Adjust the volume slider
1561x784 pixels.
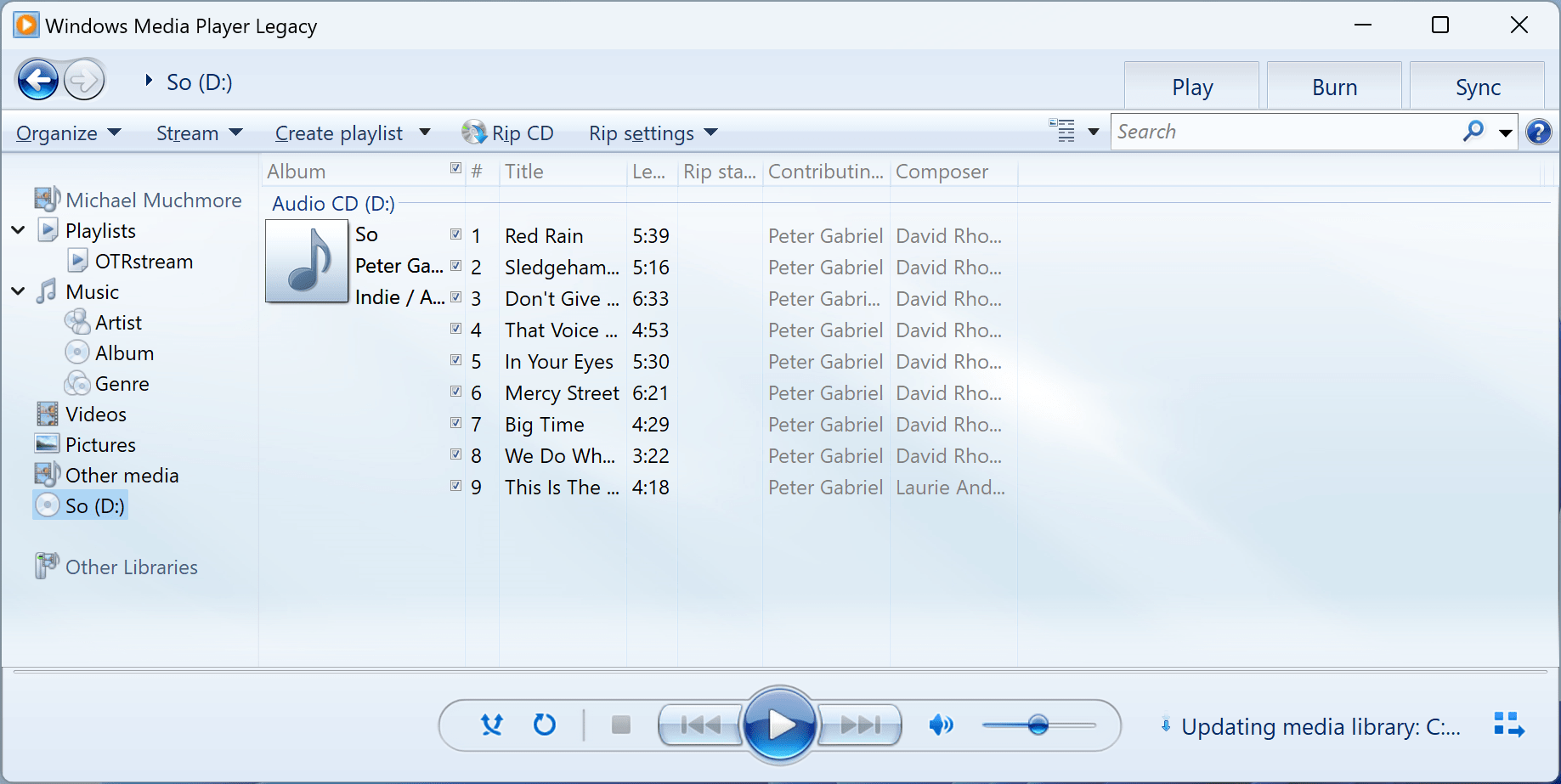[x=1038, y=725]
